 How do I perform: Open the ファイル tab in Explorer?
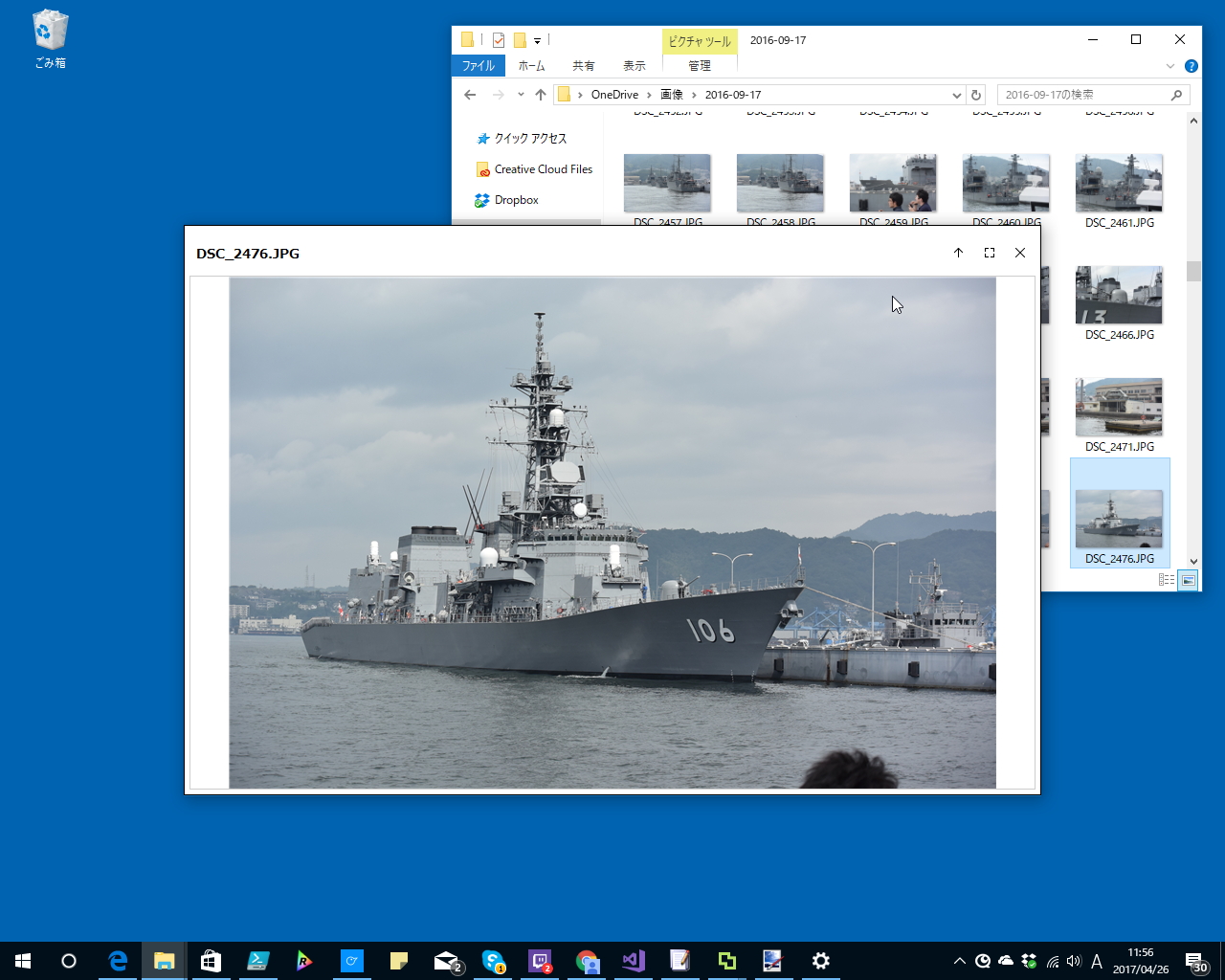[478, 66]
